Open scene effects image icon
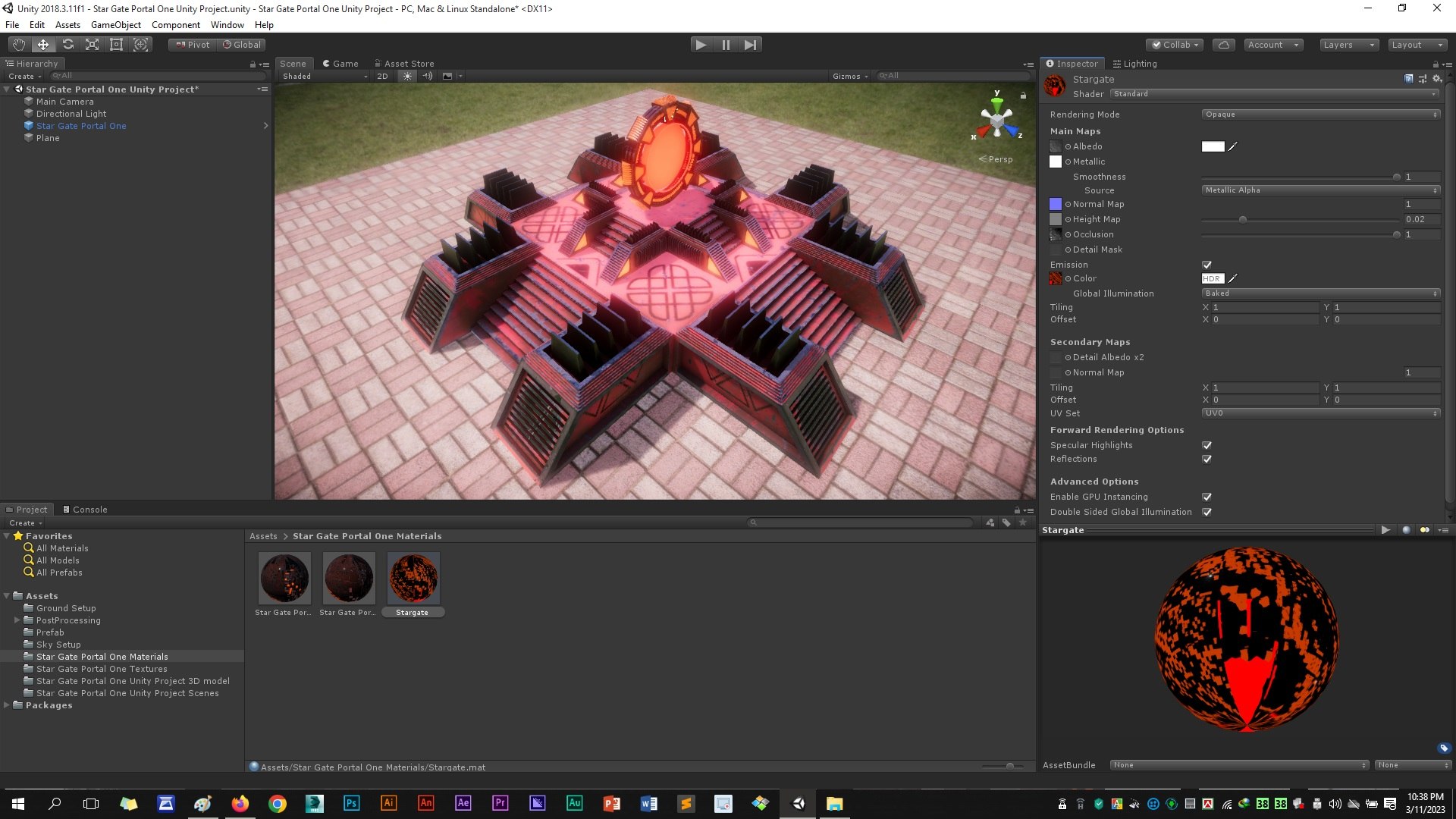The height and width of the screenshot is (819, 1456). 447,76
